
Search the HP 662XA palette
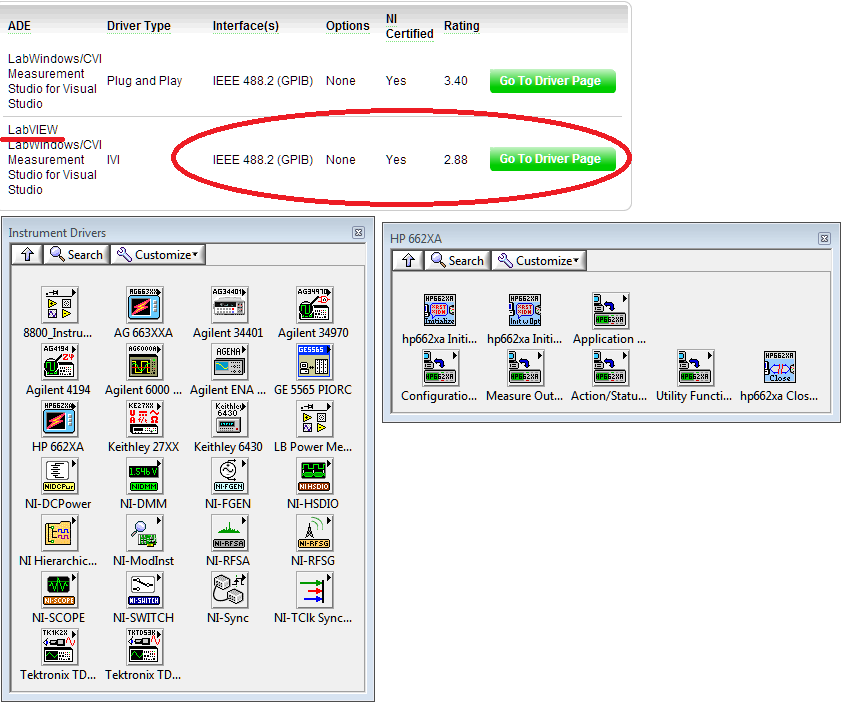[458, 260]
